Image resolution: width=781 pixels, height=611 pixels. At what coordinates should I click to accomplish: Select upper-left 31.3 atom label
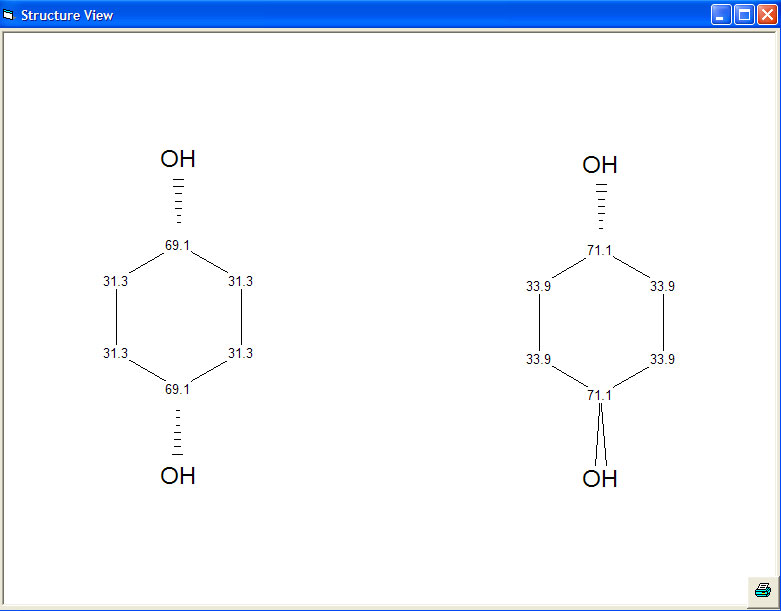116,282
